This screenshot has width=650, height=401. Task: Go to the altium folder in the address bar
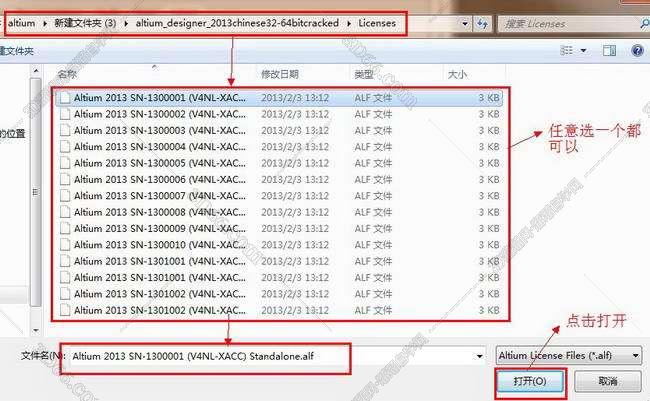click(22, 23)
